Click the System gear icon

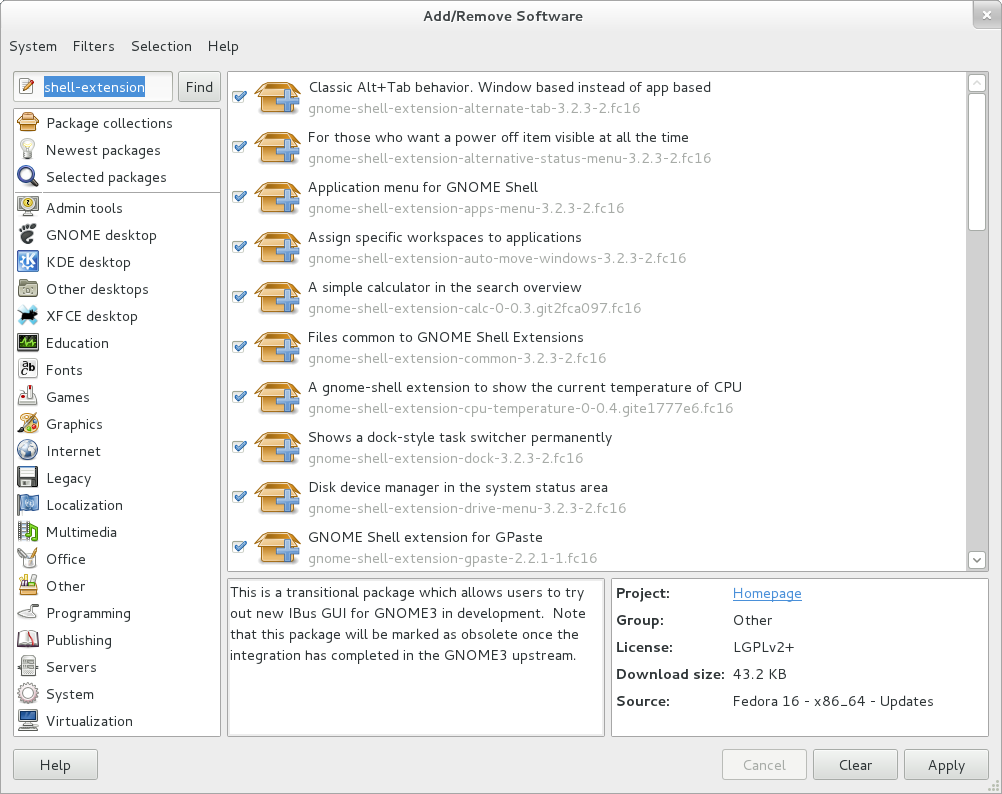click(x=27, y=693)
